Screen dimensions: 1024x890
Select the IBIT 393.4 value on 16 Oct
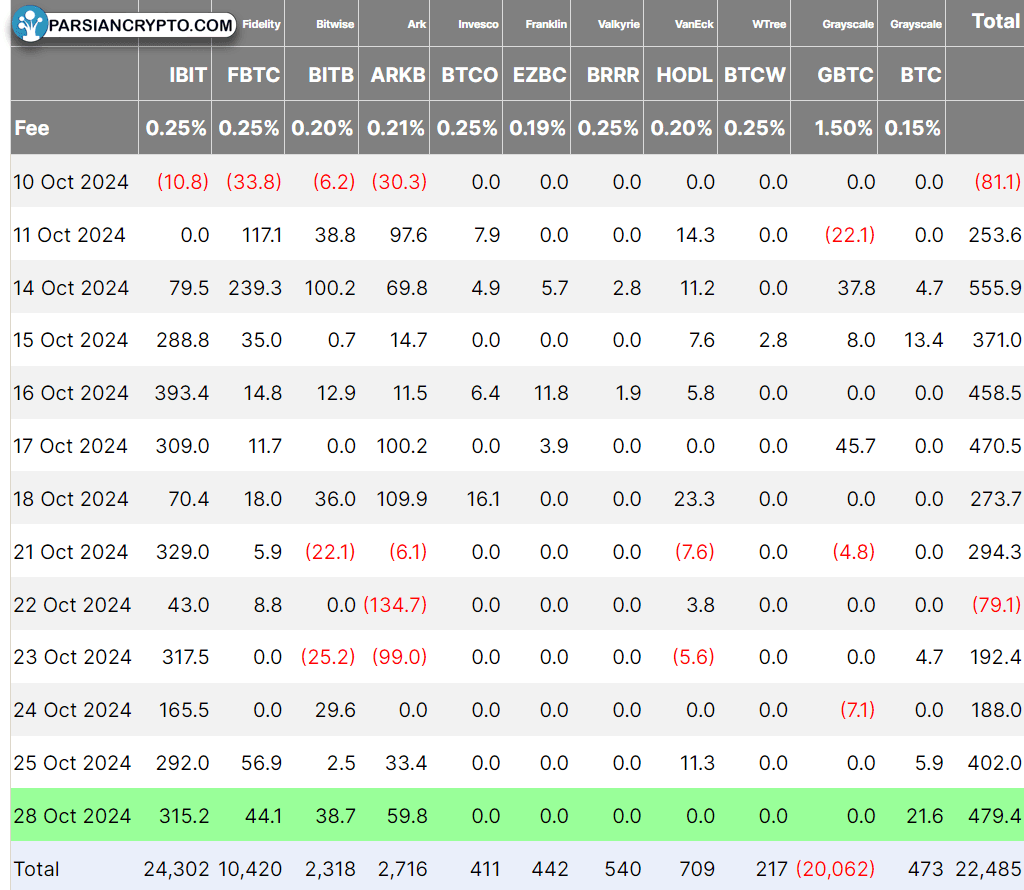[182, 393]
